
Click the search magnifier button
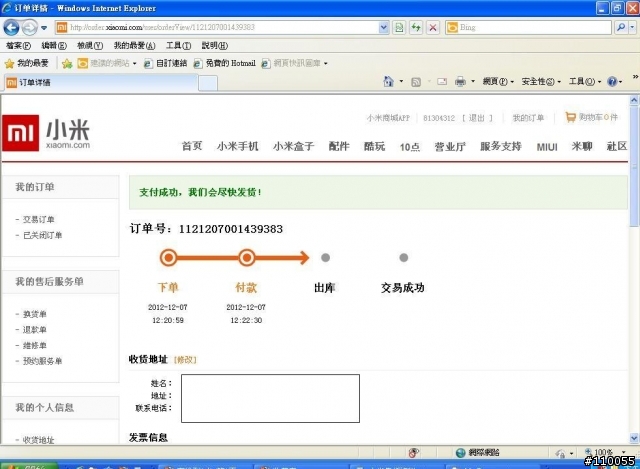point(621,27)
